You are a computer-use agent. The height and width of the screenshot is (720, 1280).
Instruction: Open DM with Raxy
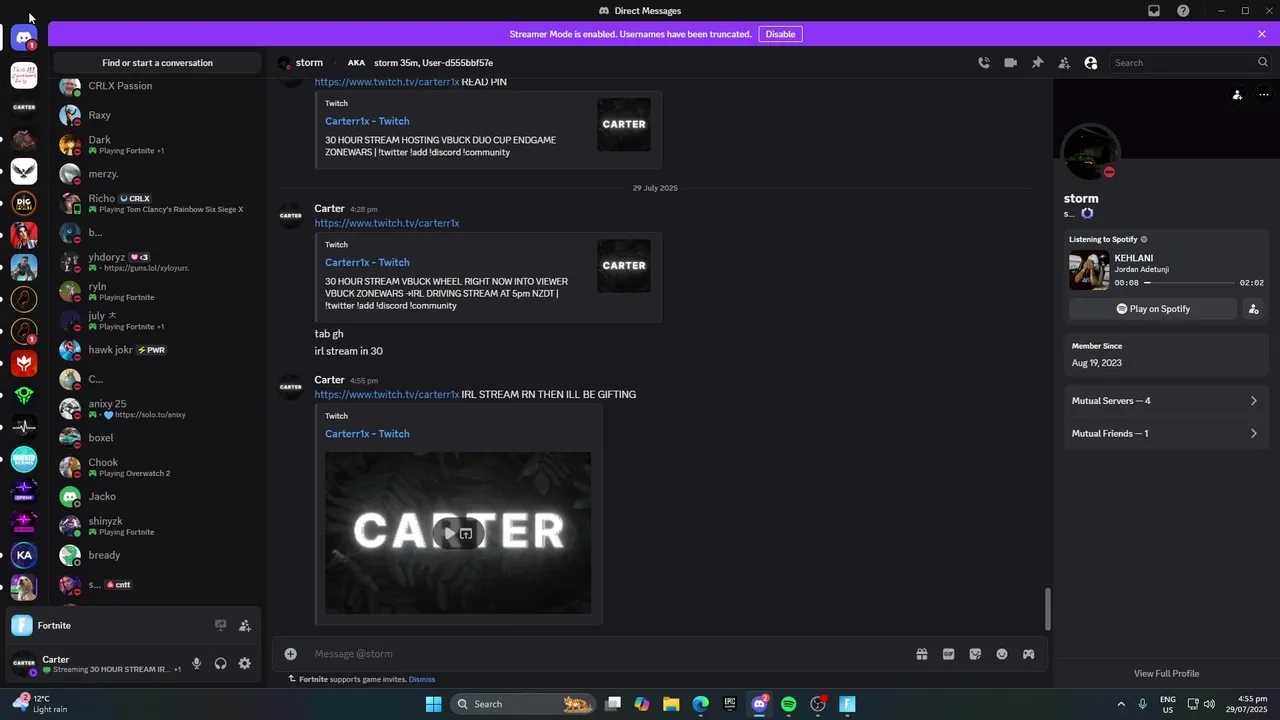coord(157,115)
